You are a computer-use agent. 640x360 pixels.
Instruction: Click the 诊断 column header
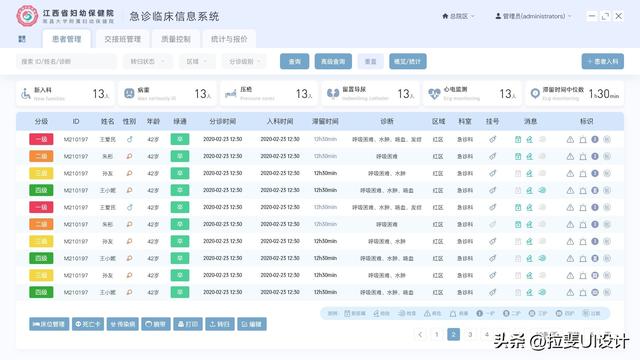[x=387, y=122]
